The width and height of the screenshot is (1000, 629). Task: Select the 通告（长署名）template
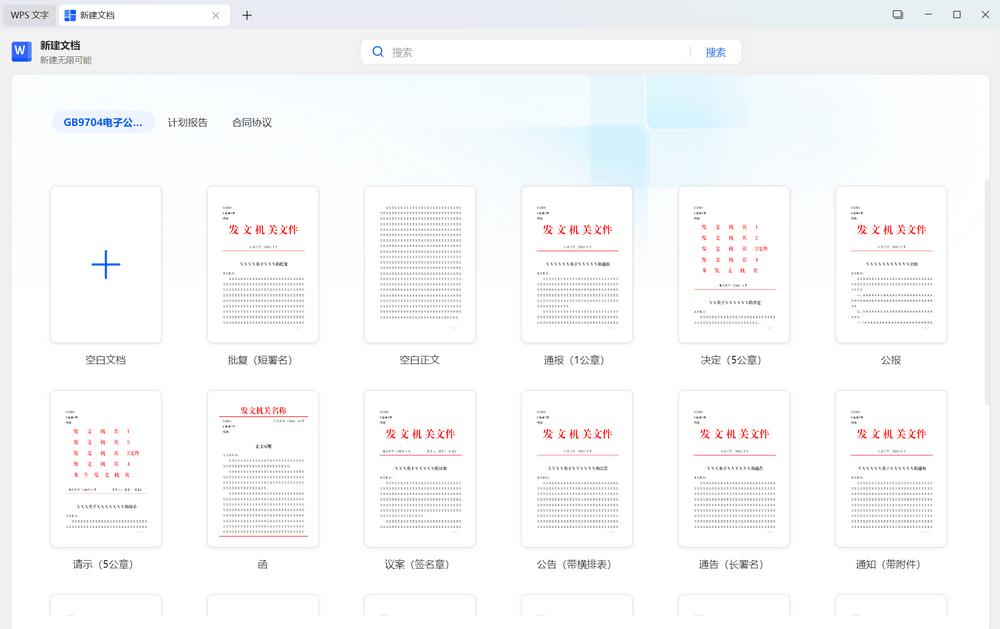pyautogui.click(x=733, y=468)
